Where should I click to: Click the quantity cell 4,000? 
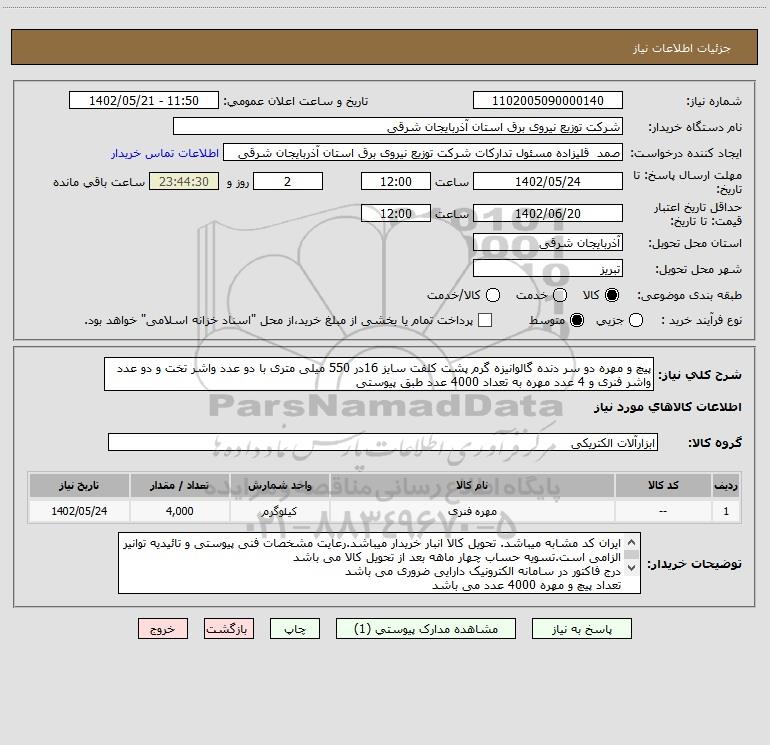pyautogui.click(x=179, y=511)
